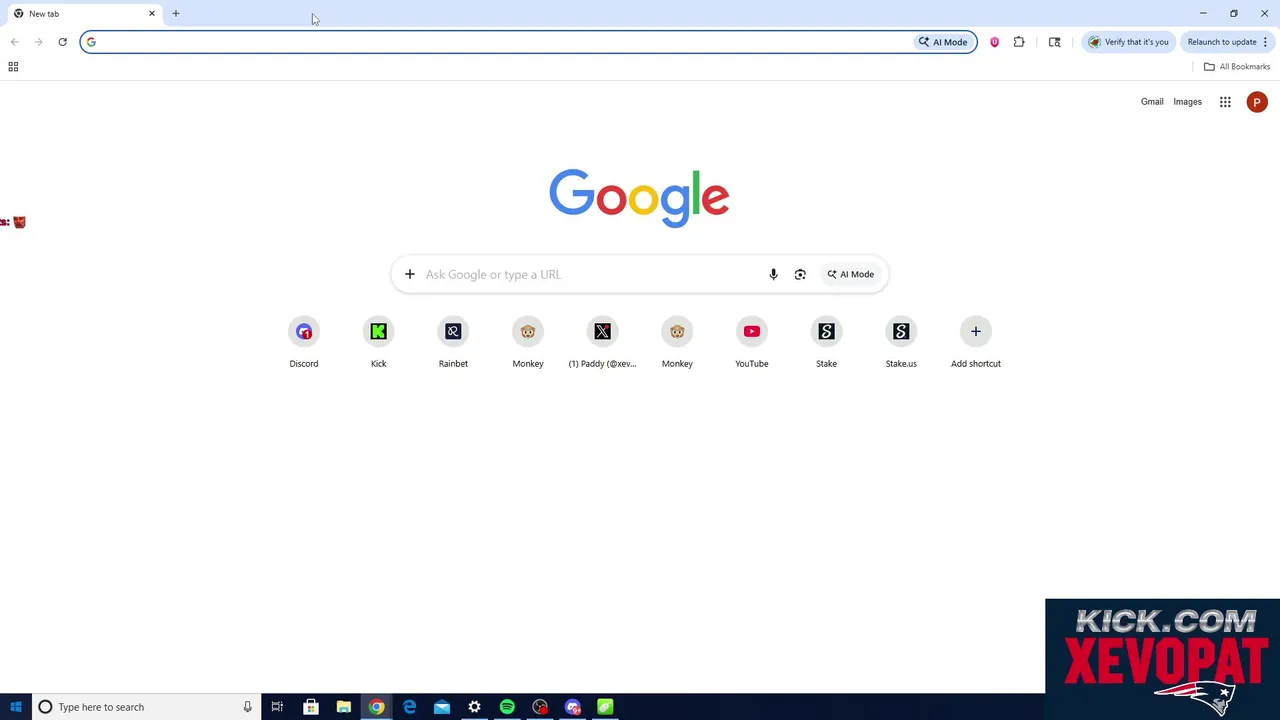The height and width of the screenshot is (720, 1280).
Task: Open the Windows Start menu
Action: click(x=16, y=707)
